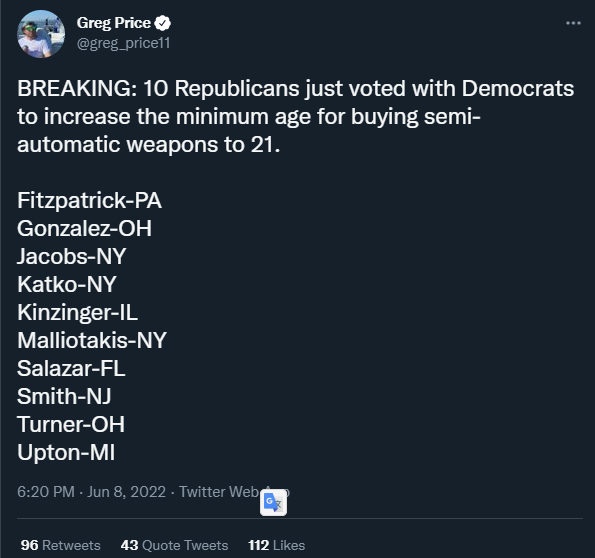
Task: Click the Greg Price display name
Action: point(114,23)
